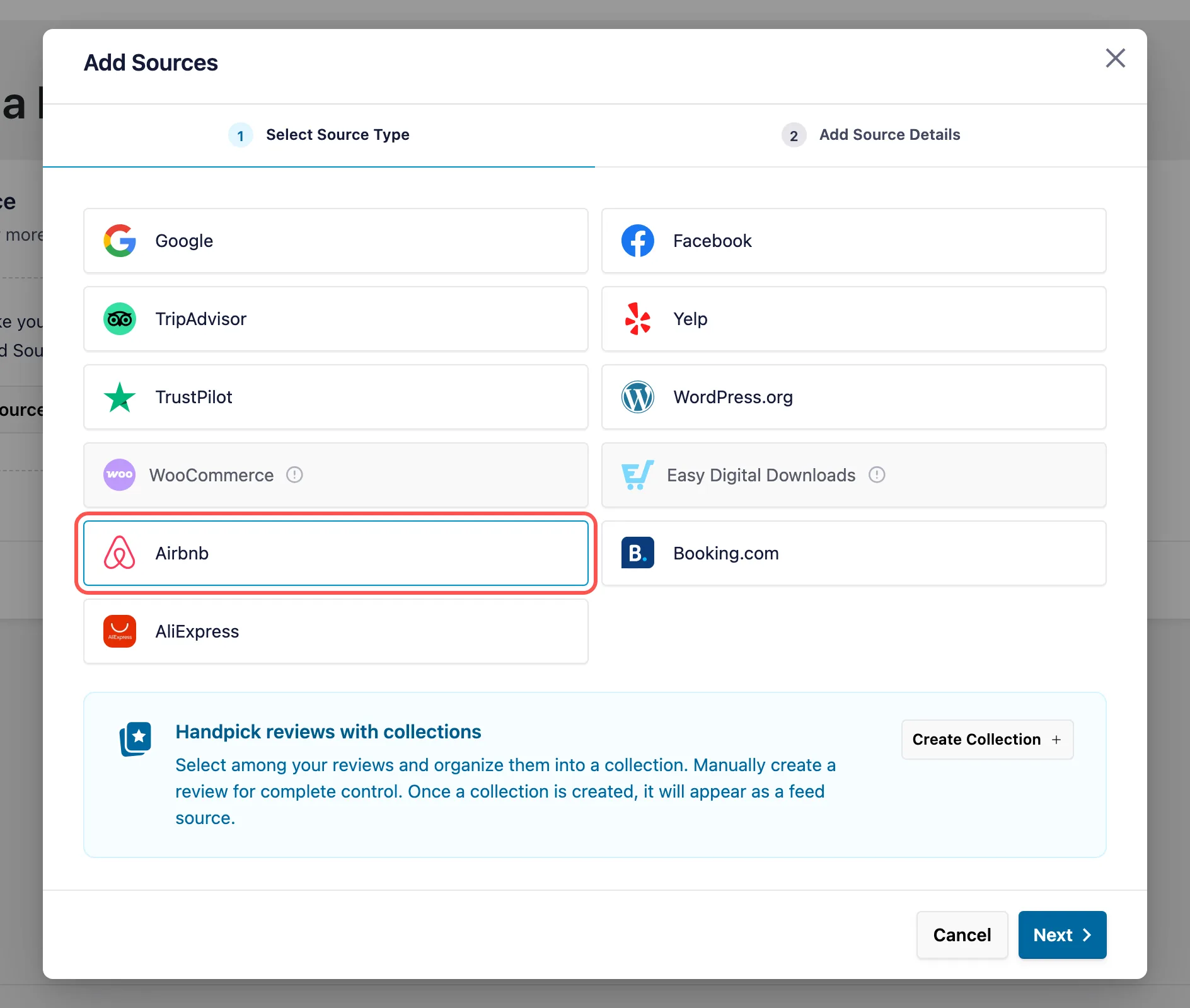Select the TrustPilot source card
This screenshot has height=1008, width=1190.
336,397
